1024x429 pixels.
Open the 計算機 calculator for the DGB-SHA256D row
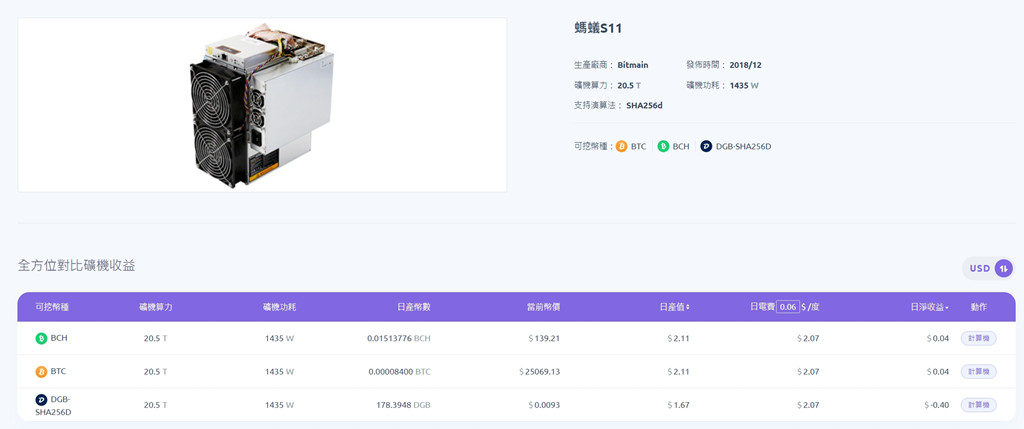978,405
